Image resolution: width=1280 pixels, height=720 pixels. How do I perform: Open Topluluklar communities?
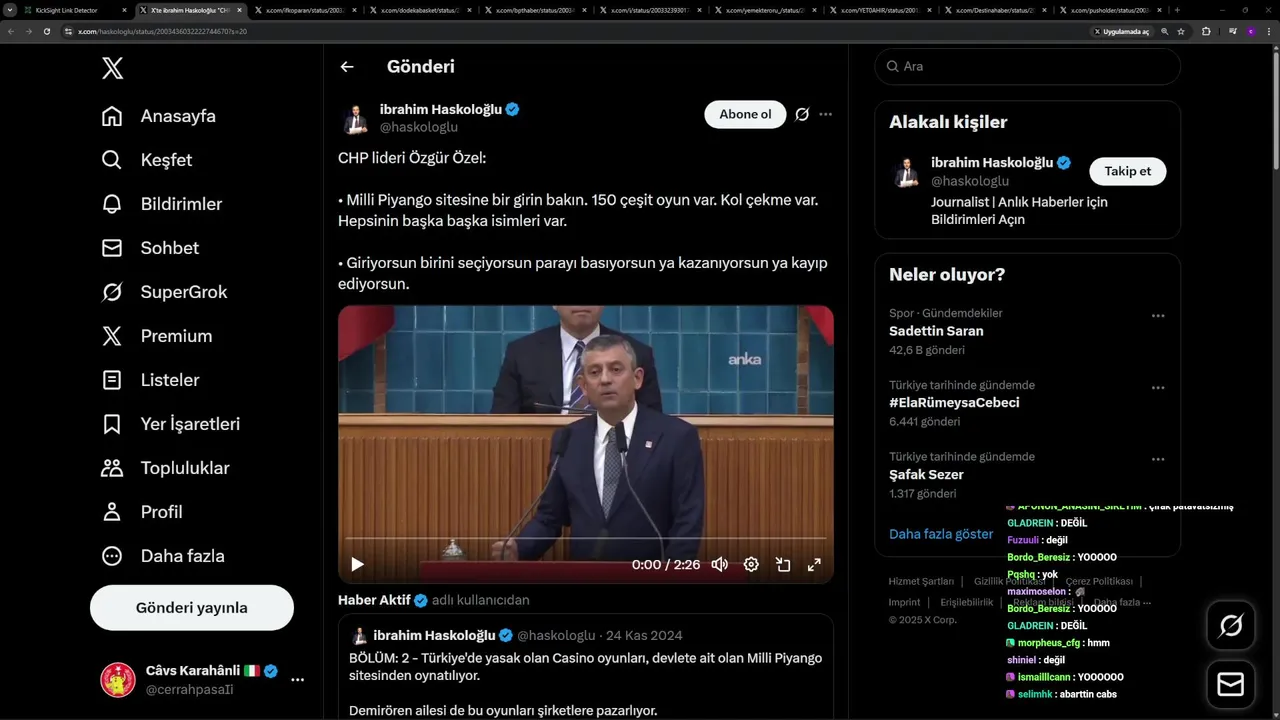click(165, 468)
